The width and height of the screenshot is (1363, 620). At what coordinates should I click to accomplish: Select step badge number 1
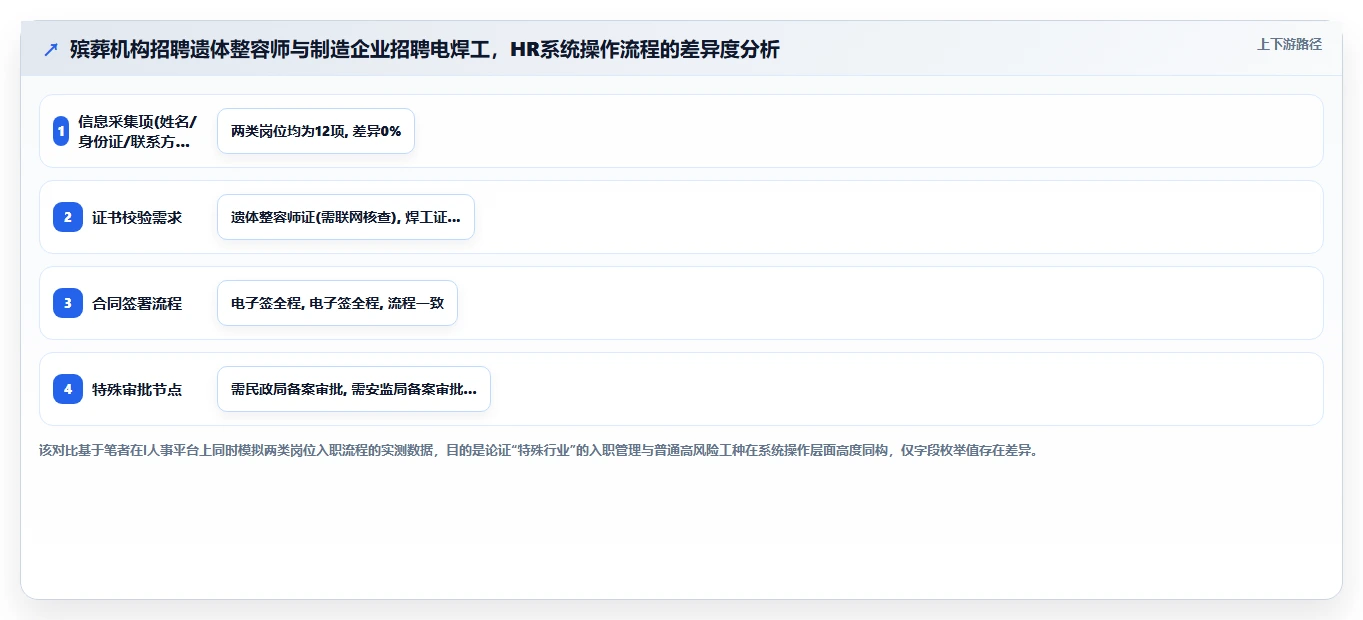click(x=61, y=131)
